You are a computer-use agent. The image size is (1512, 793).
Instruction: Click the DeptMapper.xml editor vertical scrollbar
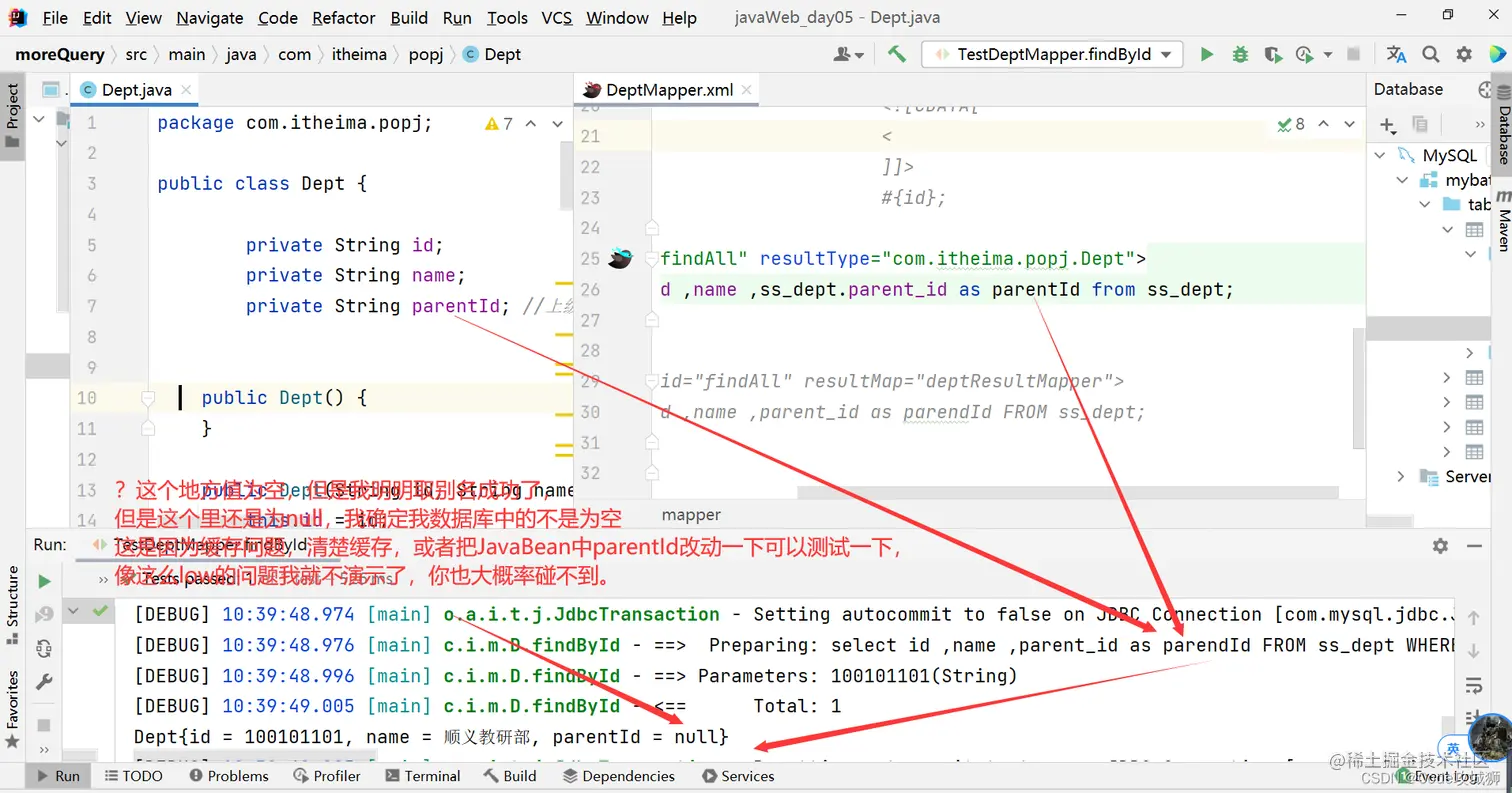(x=1358, y=388)
